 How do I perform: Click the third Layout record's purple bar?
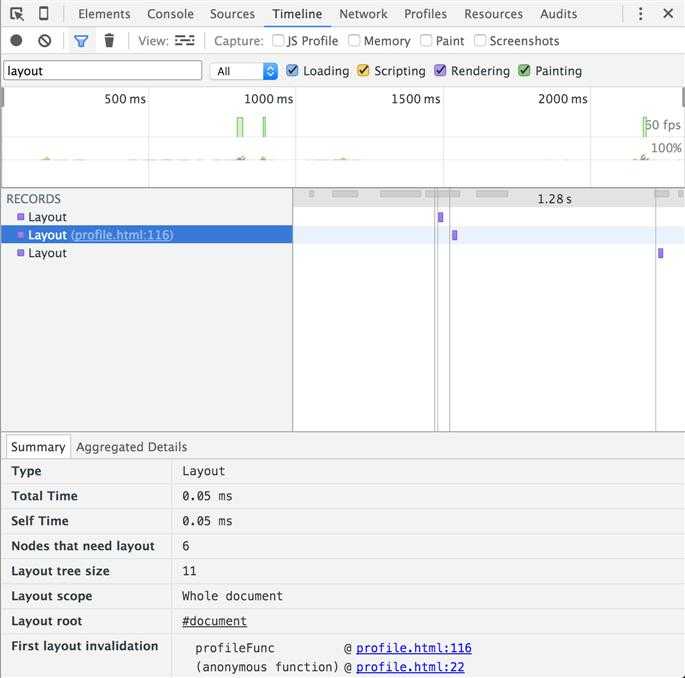click(661, 253)
